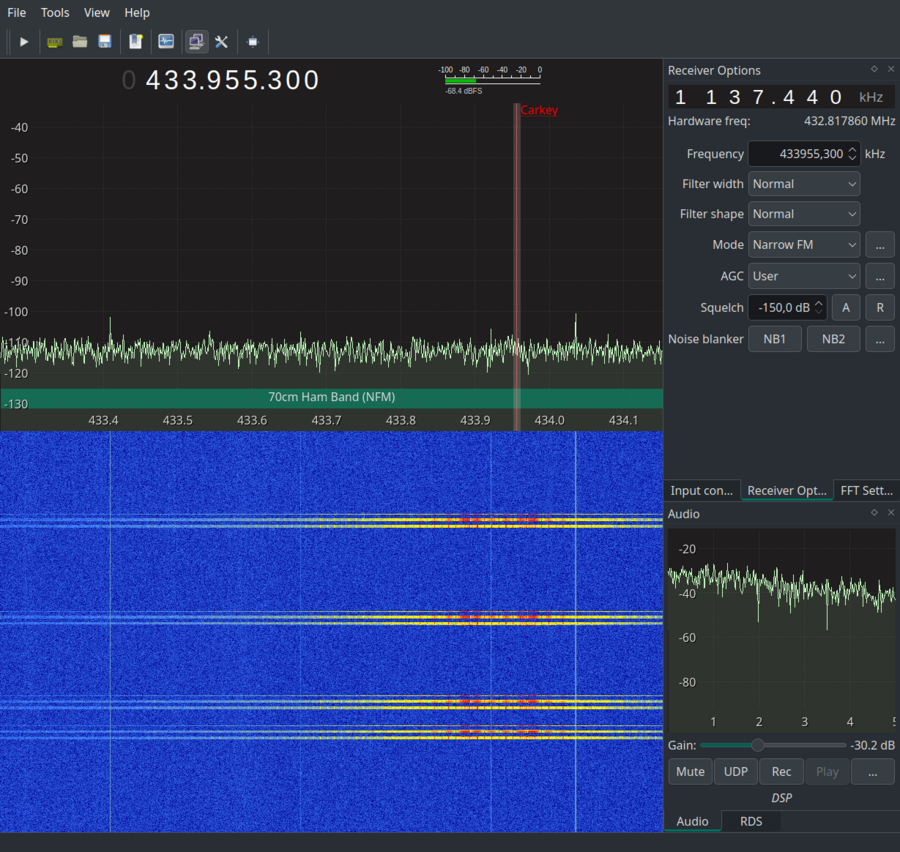
Task: Open audio options ellipsis button
Action: point(872,772)
